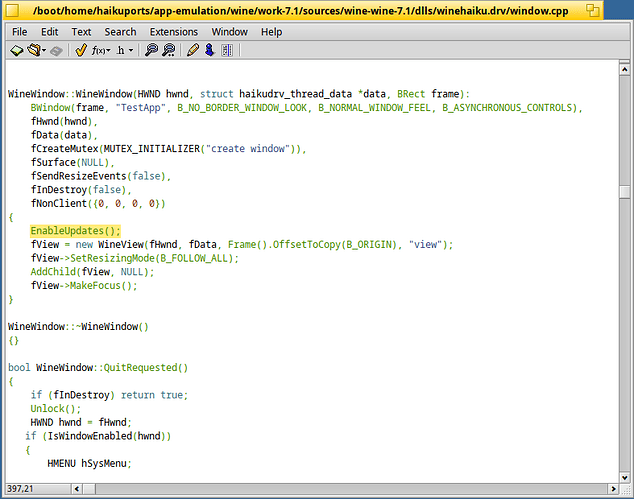The height and width of the screenshot is (499, 634).
Task: Click the Unlock(); line
Action: pyautogui.click(x=56, y=409)
